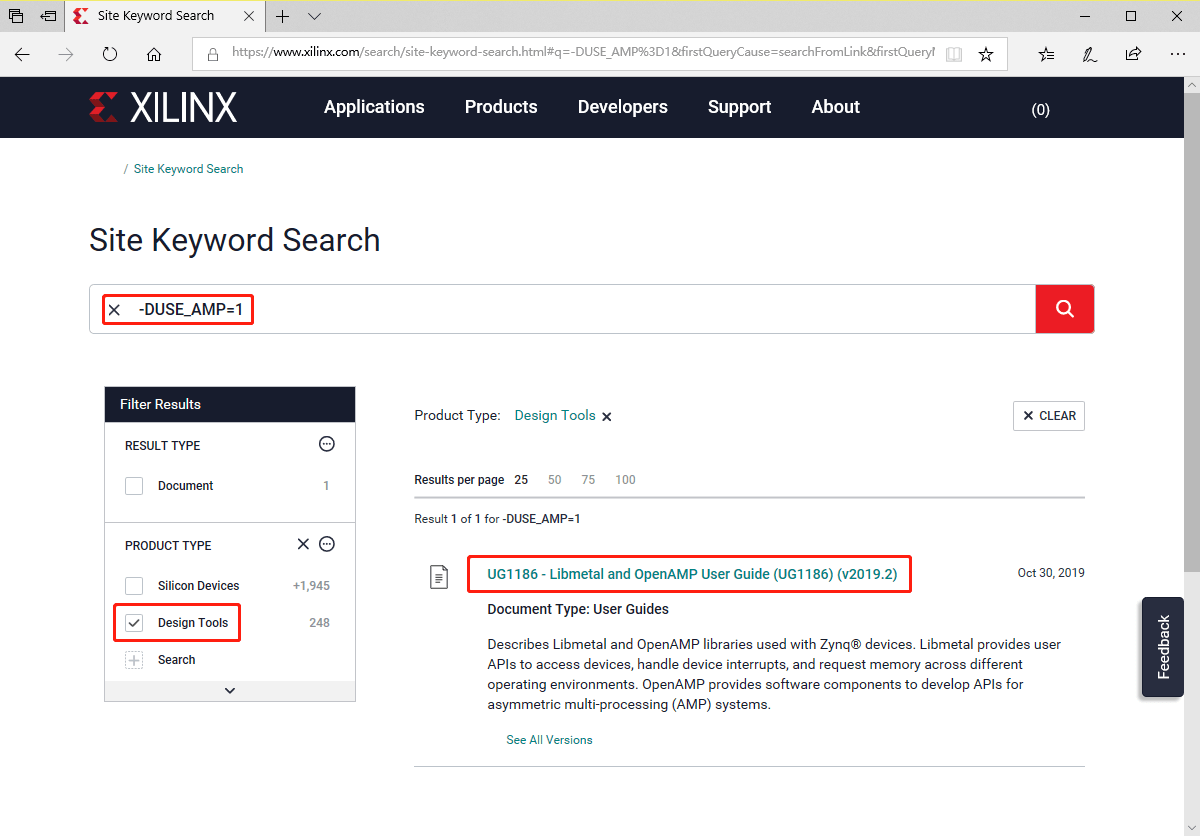Check the Document result type checkbox
Screen dimensions: 1200x836
click(134, 486)
